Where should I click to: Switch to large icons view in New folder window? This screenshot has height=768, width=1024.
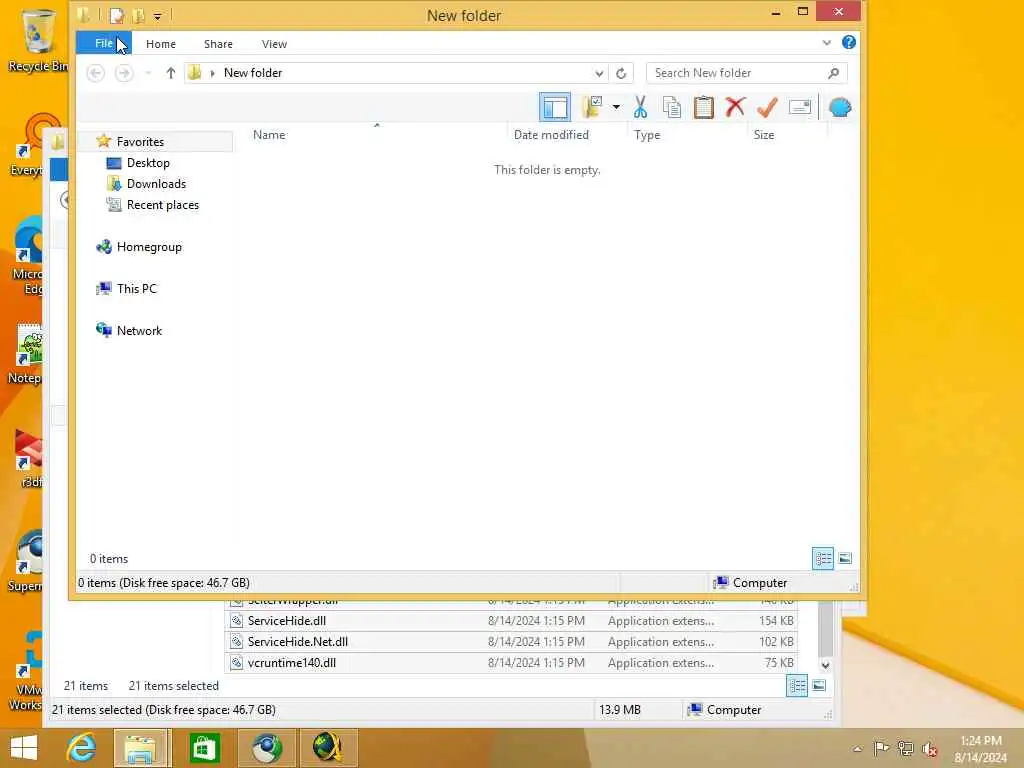[x=844, y=558]
